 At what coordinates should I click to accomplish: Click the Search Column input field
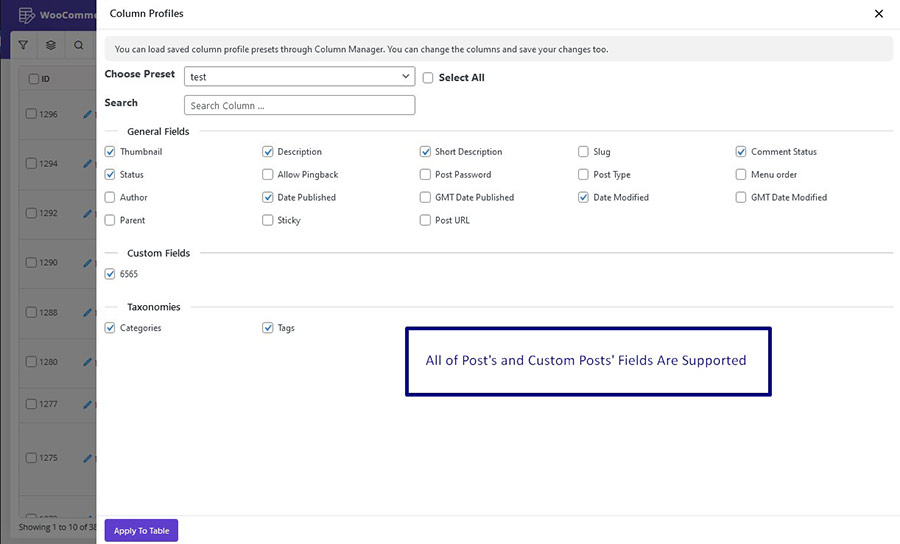(x=299, y=105)
